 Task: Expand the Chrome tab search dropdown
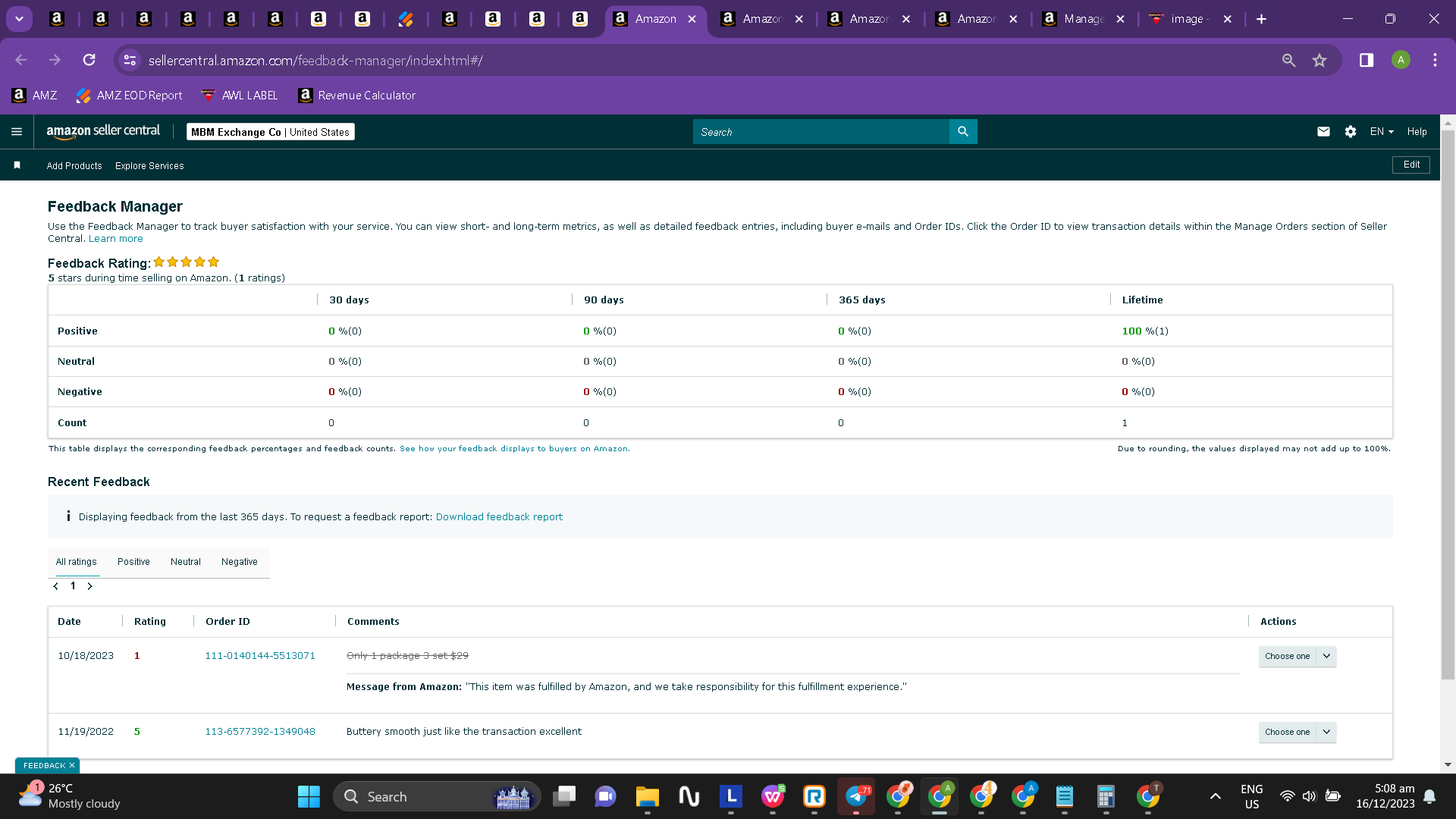[19, 19]
